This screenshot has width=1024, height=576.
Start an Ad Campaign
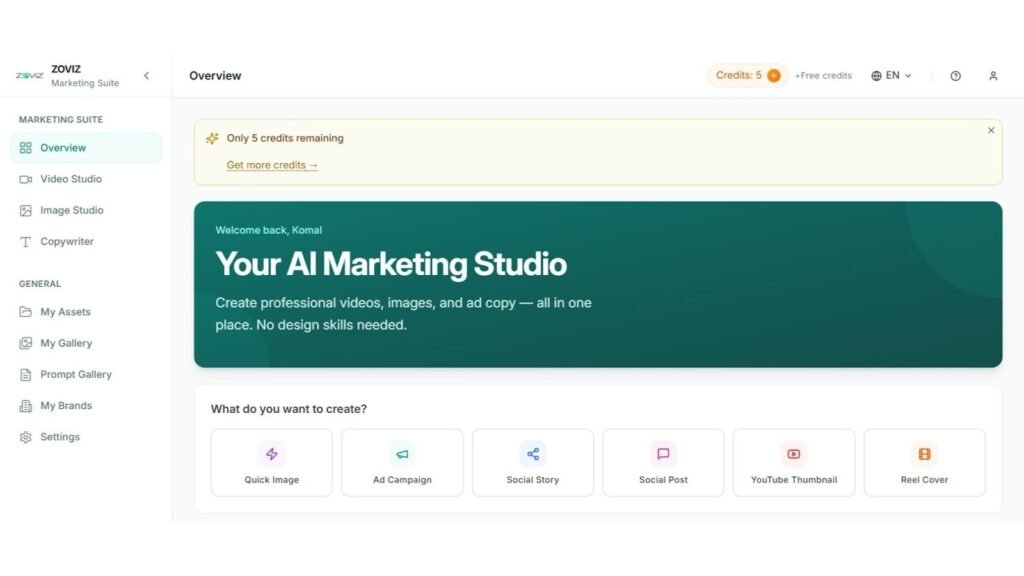tap(402, 462)
